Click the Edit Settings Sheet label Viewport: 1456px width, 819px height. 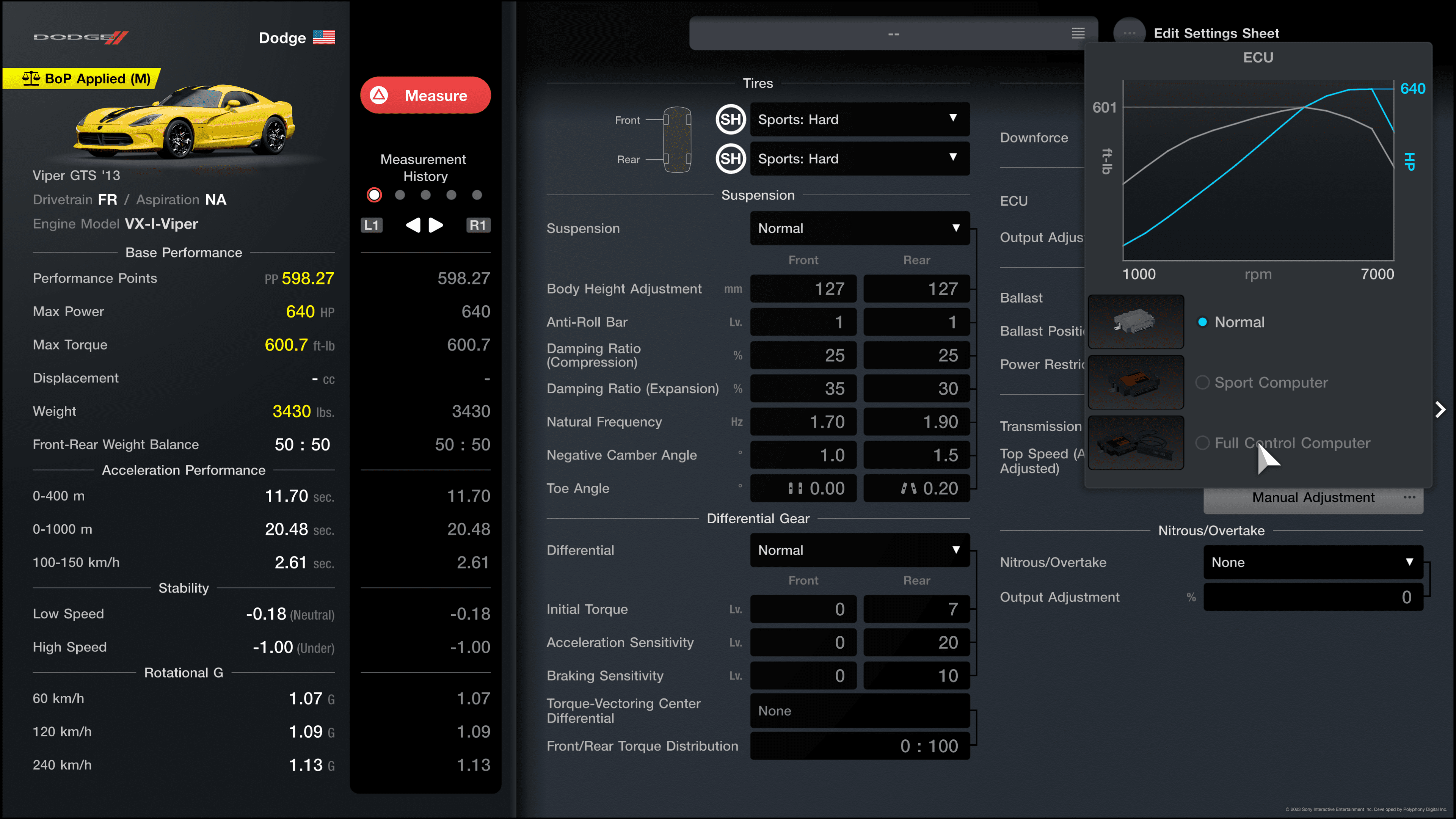click(x=1216, y=33)
